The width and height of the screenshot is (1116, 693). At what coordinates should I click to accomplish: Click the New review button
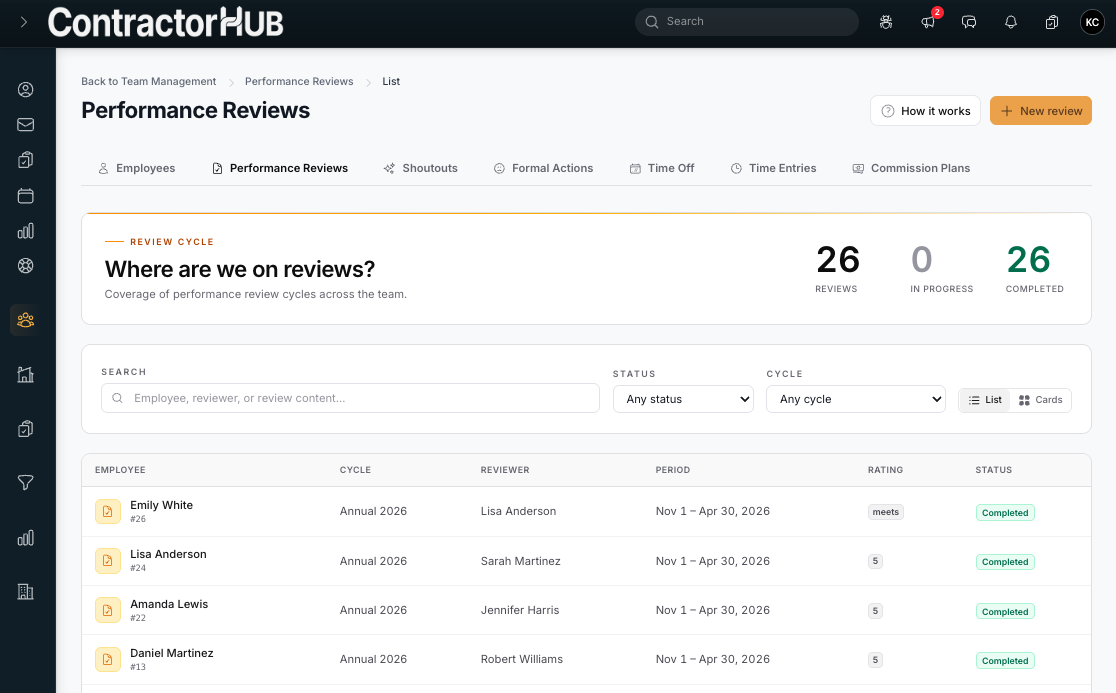click(1041, 111)
